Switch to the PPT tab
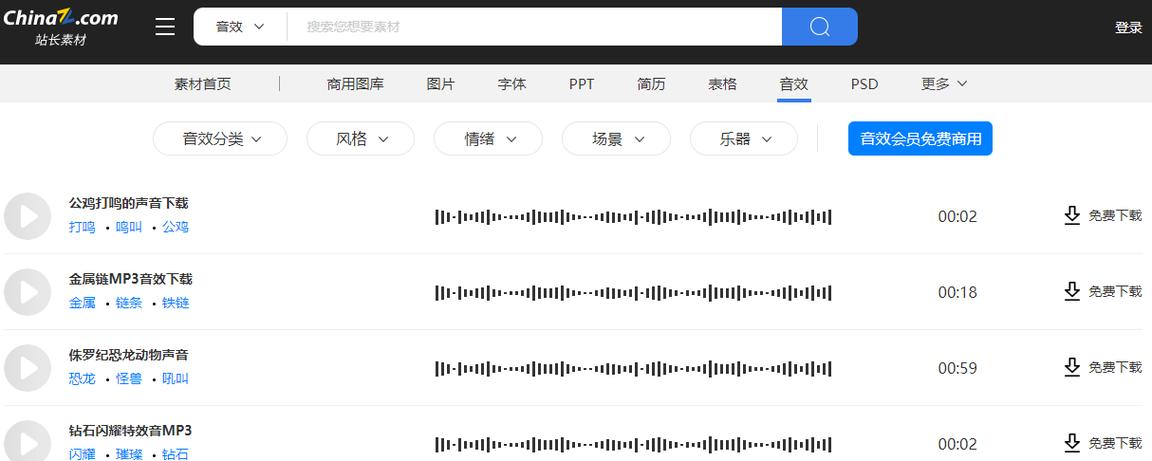Viewport: 1152px width, 461px height. (581, 84)
